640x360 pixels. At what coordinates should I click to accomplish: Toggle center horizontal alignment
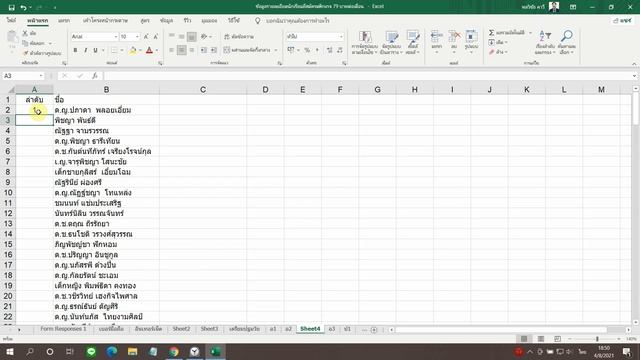tap(182, 50)
